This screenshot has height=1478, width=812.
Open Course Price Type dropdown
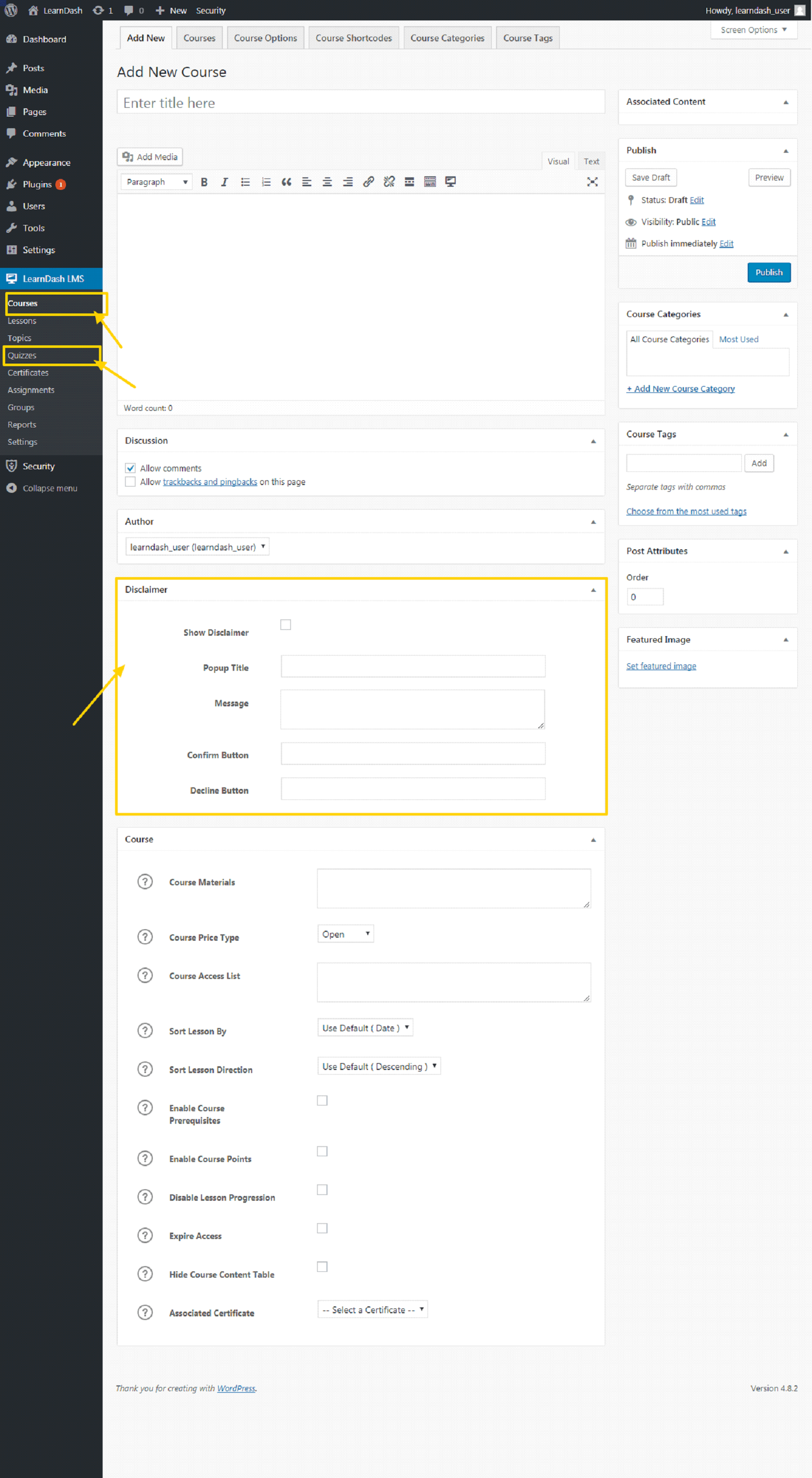345,933
